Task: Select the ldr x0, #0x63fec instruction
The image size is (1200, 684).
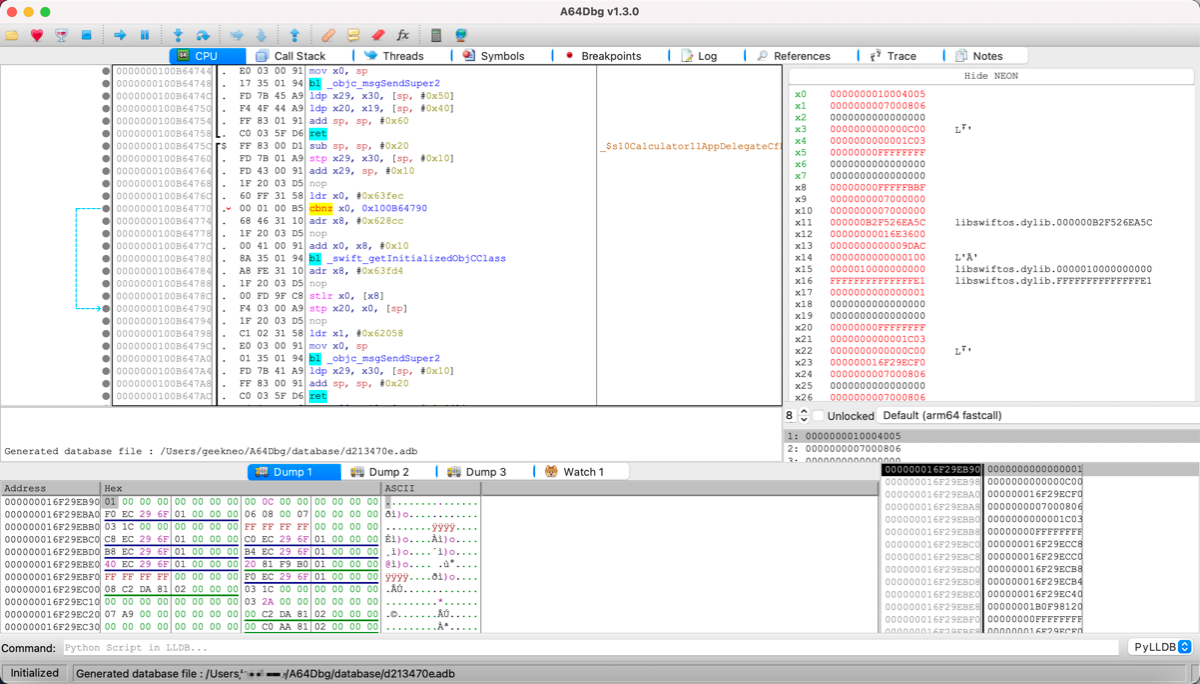Action: coord(356,196)
